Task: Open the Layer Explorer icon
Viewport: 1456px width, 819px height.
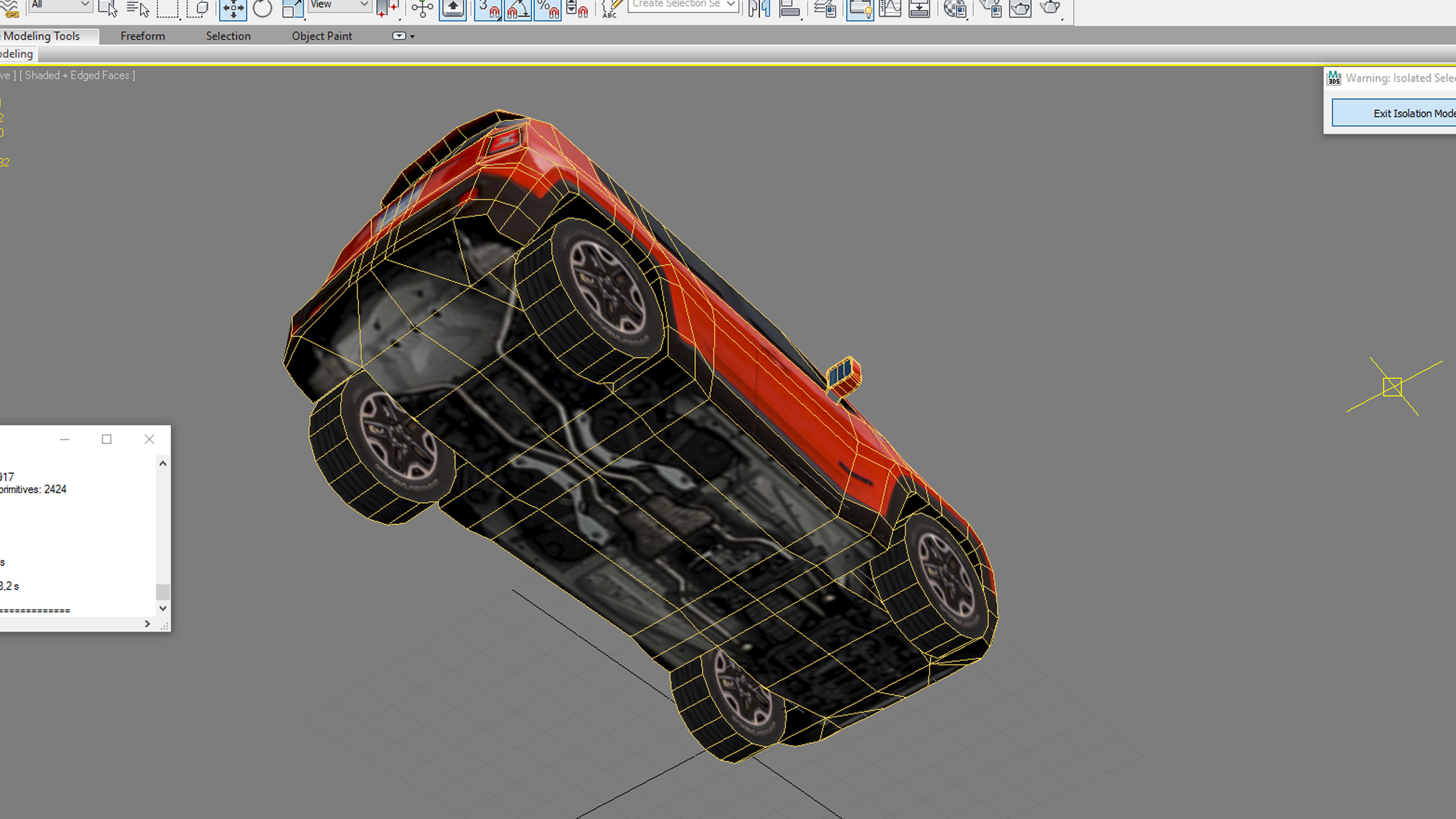Action: pos(825,8)
